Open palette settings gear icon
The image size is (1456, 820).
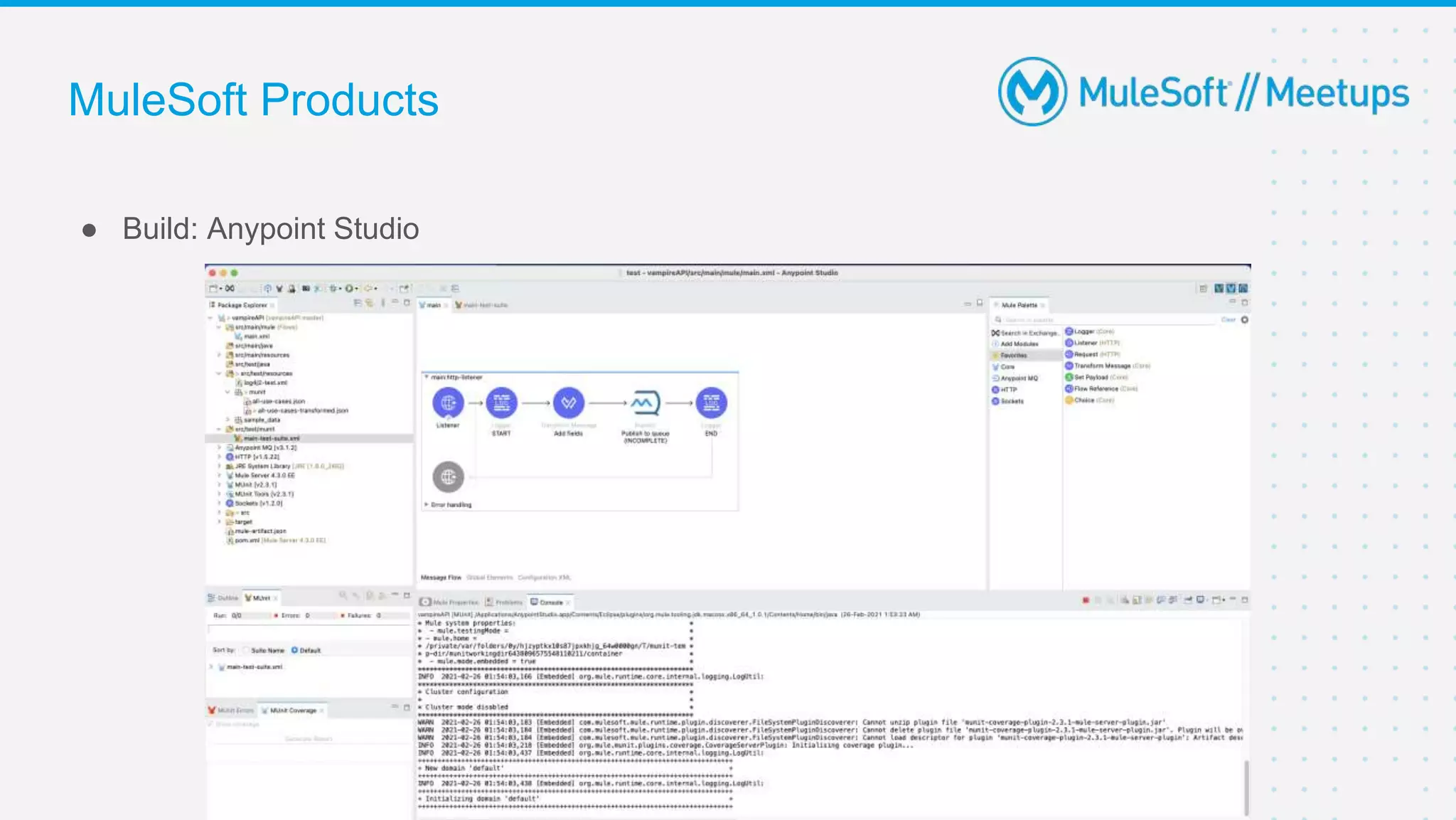[x=1244, y=320]
